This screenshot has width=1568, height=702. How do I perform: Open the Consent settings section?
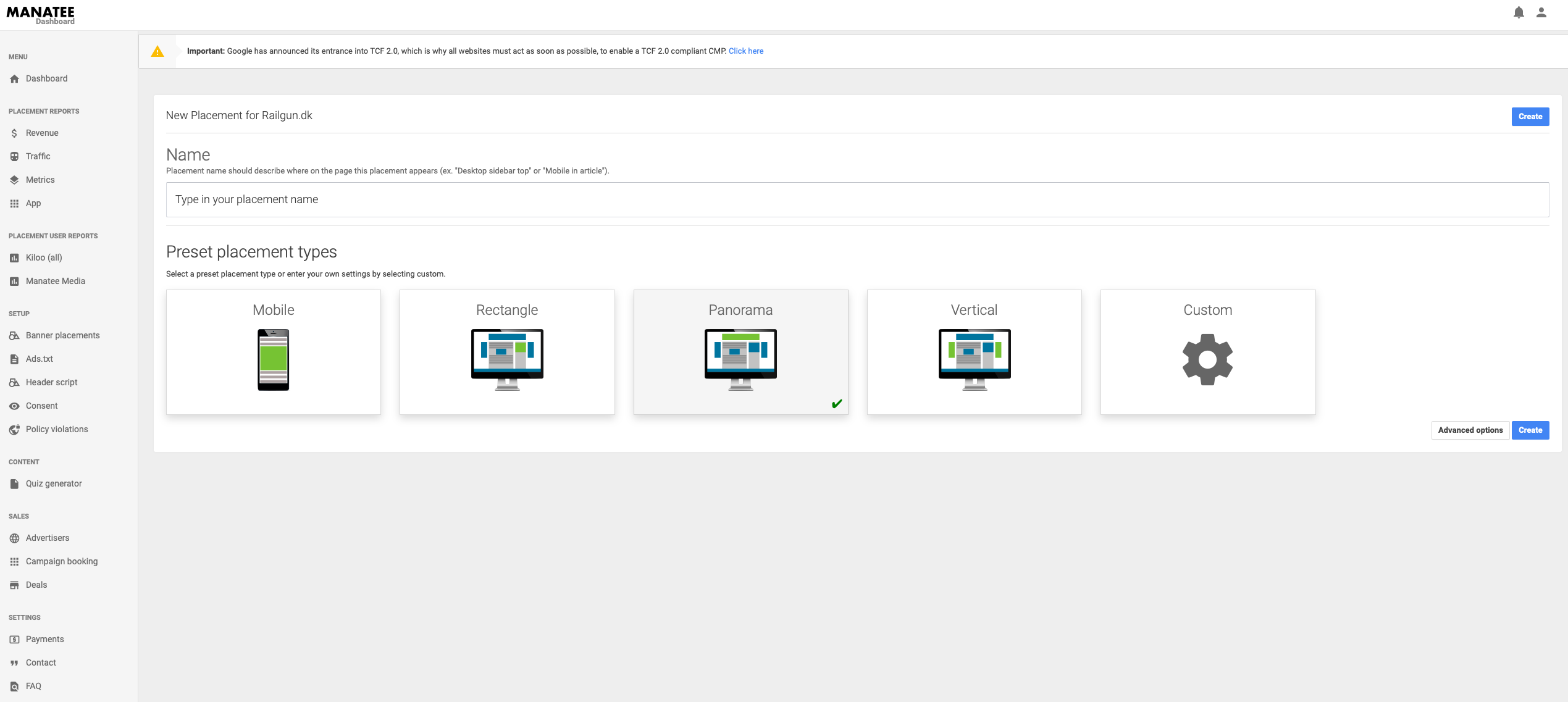click(x=41, y=405)
